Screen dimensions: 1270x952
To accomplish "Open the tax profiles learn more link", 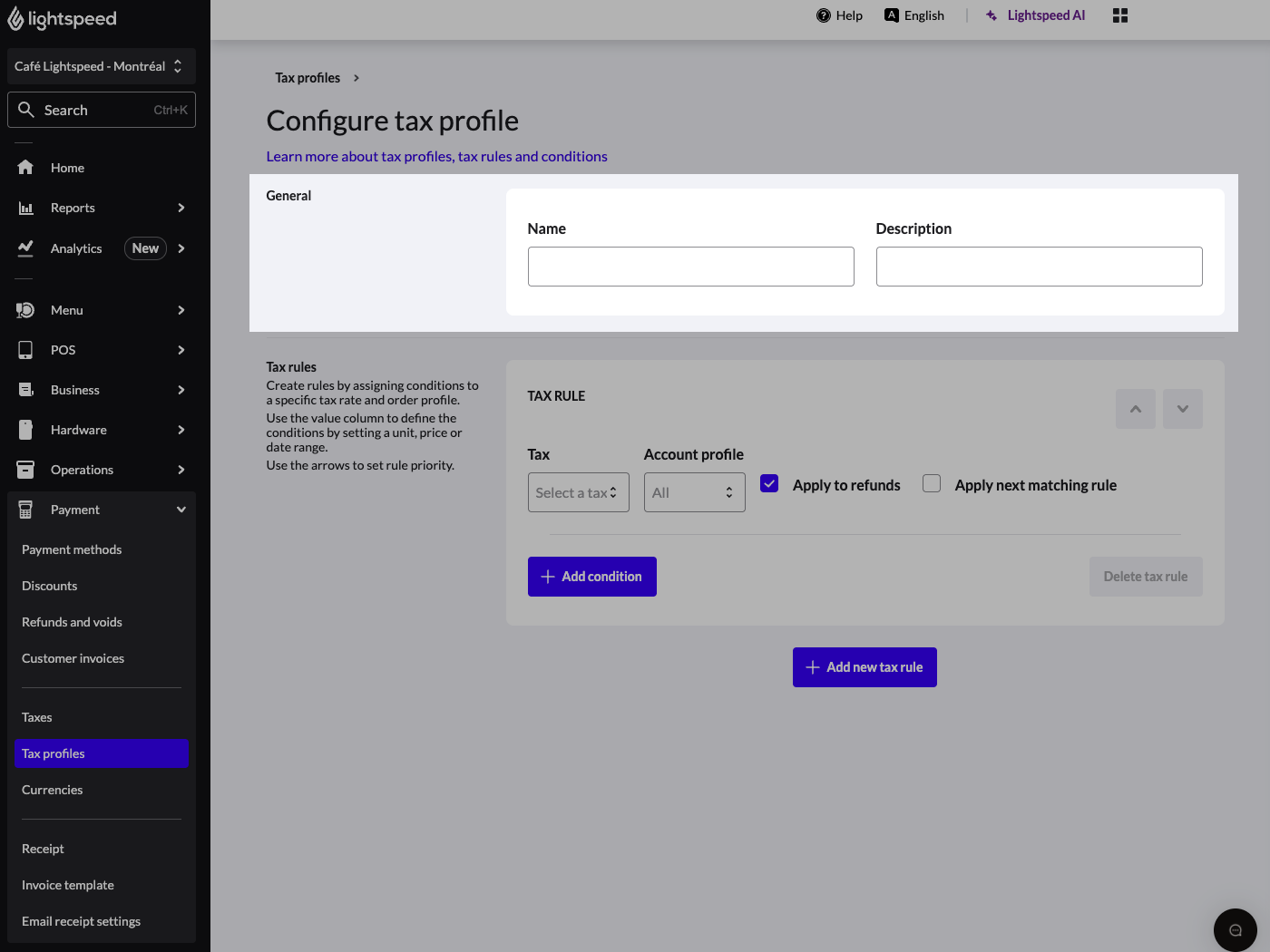I will tap(436, 156).
